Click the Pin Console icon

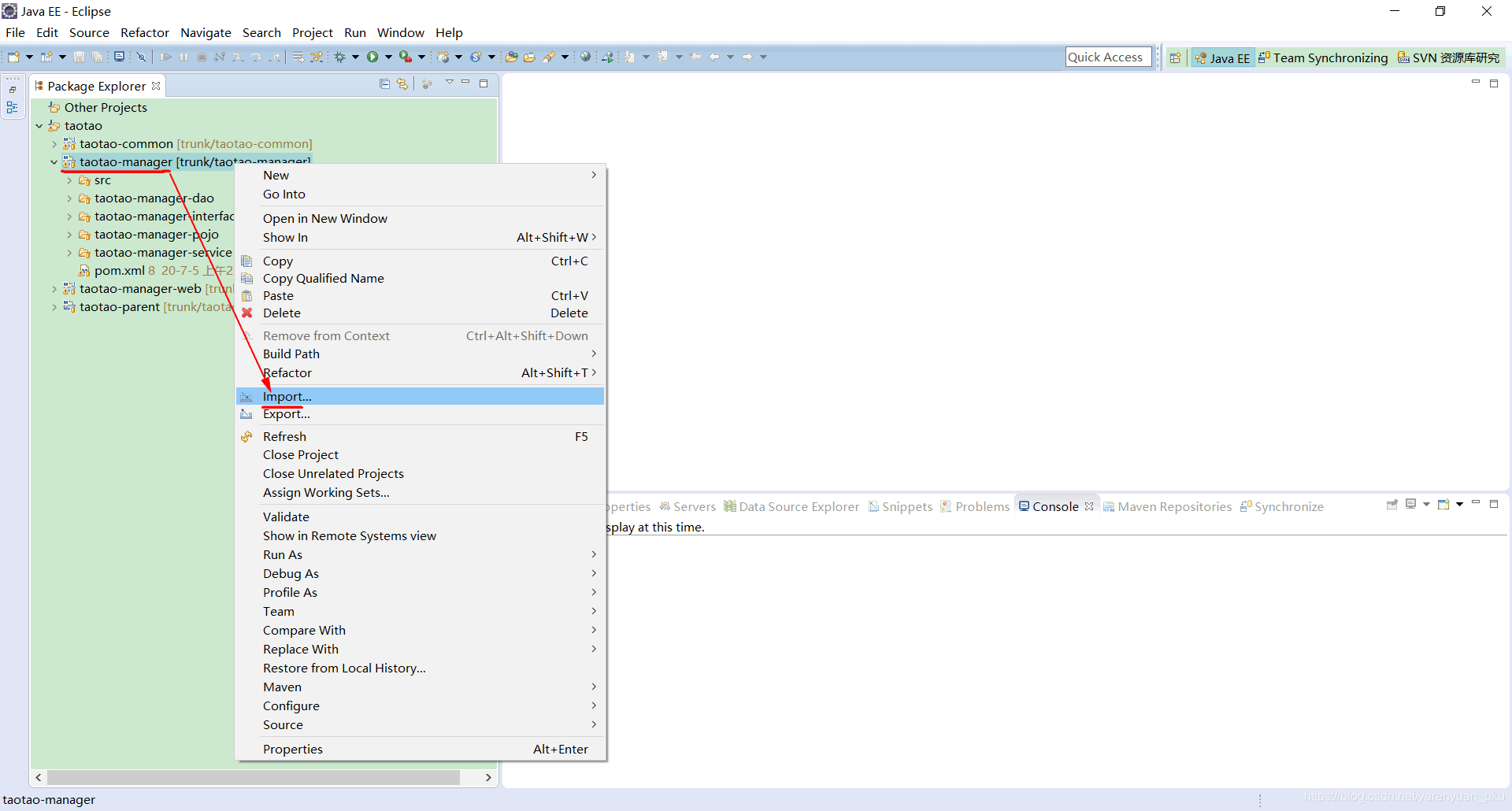click(1392, 504)
